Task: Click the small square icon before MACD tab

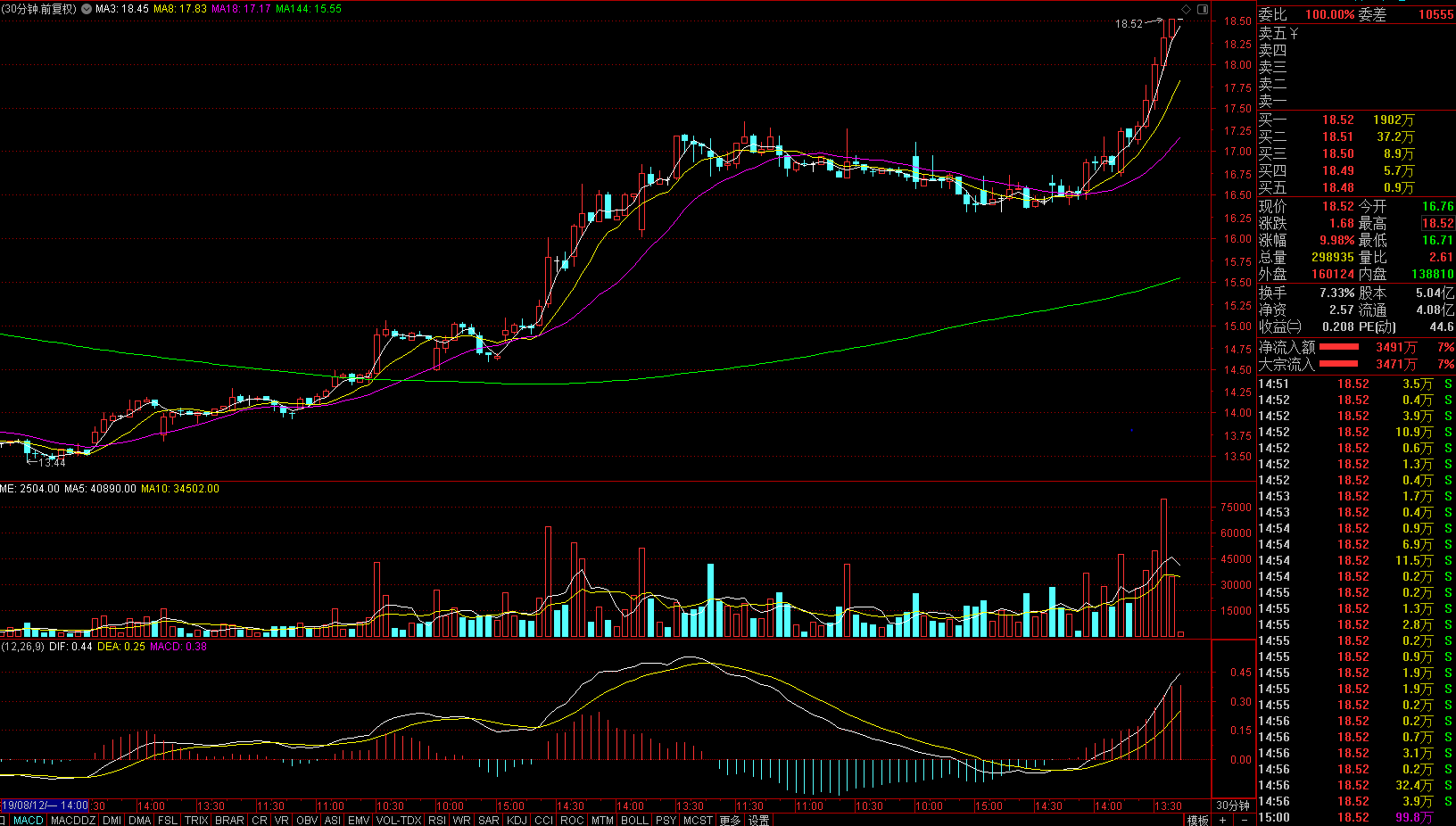Action: 4,820
